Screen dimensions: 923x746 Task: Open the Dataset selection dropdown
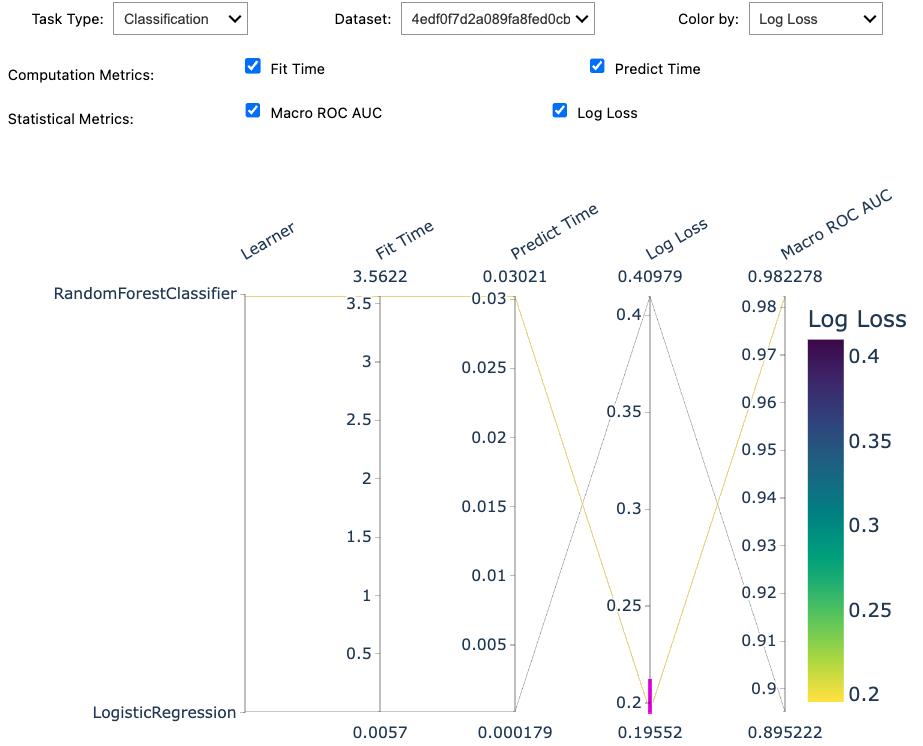point(497,18)
